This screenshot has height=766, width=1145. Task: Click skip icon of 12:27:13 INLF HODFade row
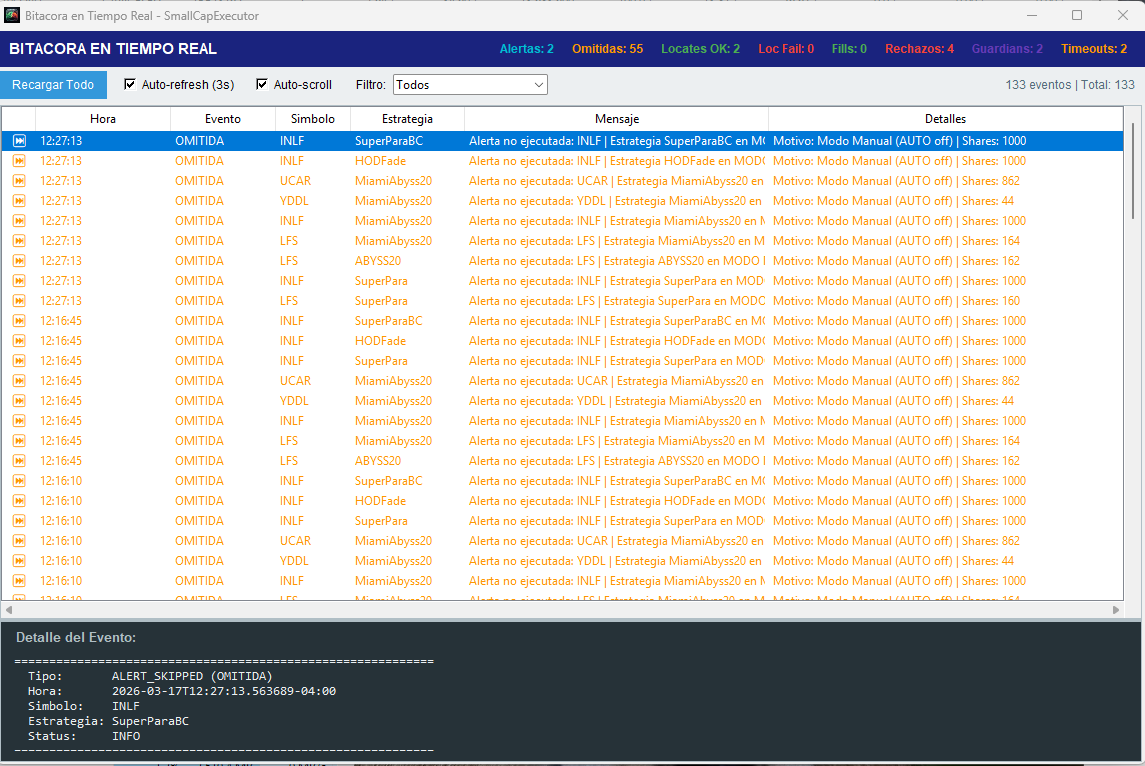point(19,161)
